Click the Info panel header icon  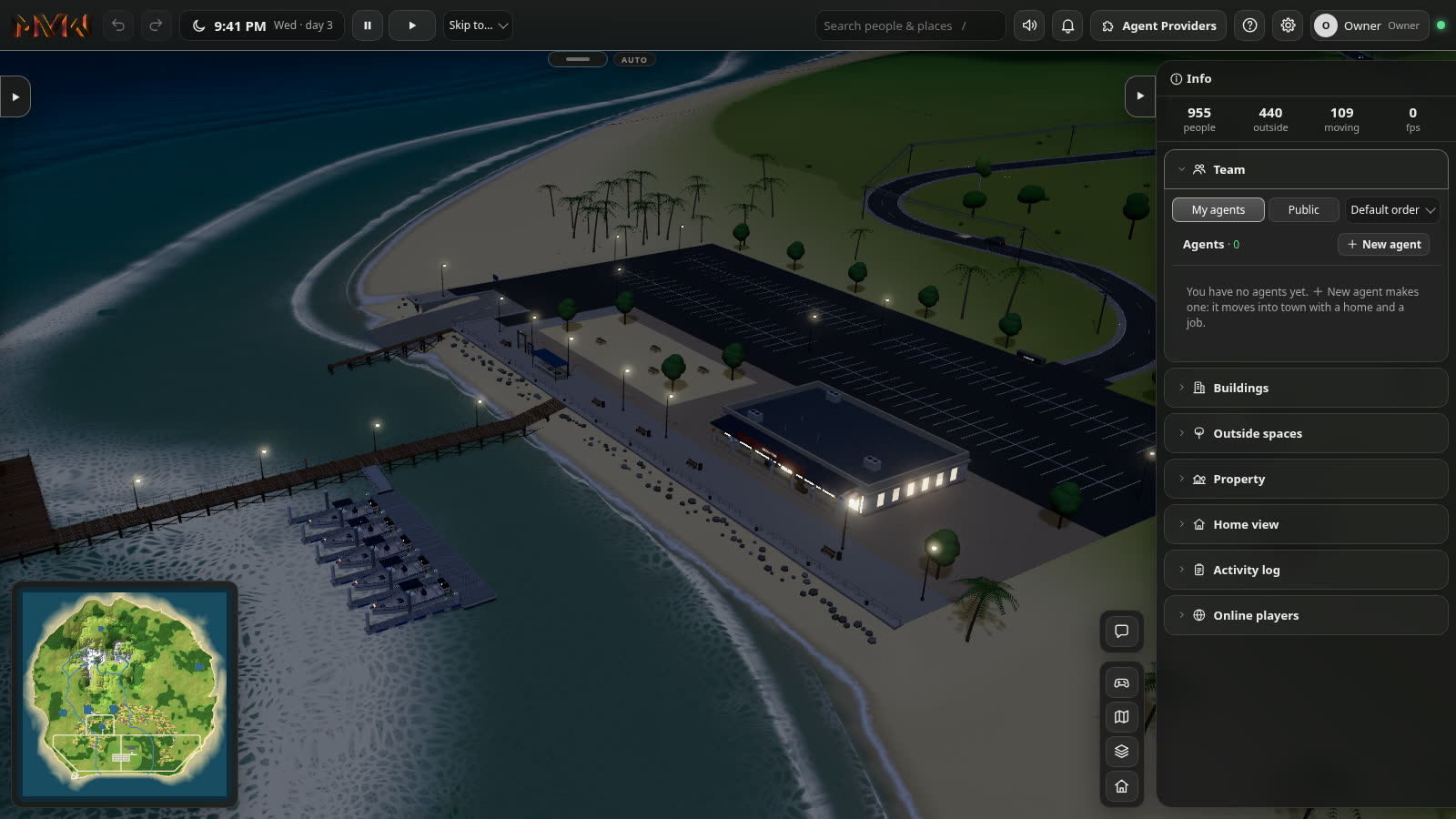[1176, 79]
